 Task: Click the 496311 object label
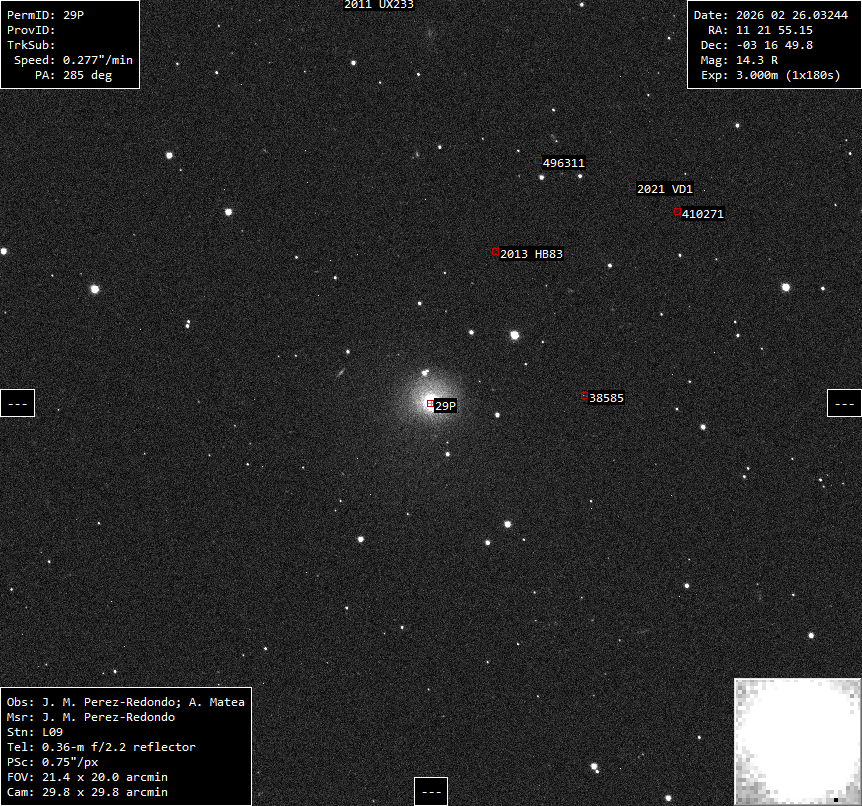click(563, 162)
